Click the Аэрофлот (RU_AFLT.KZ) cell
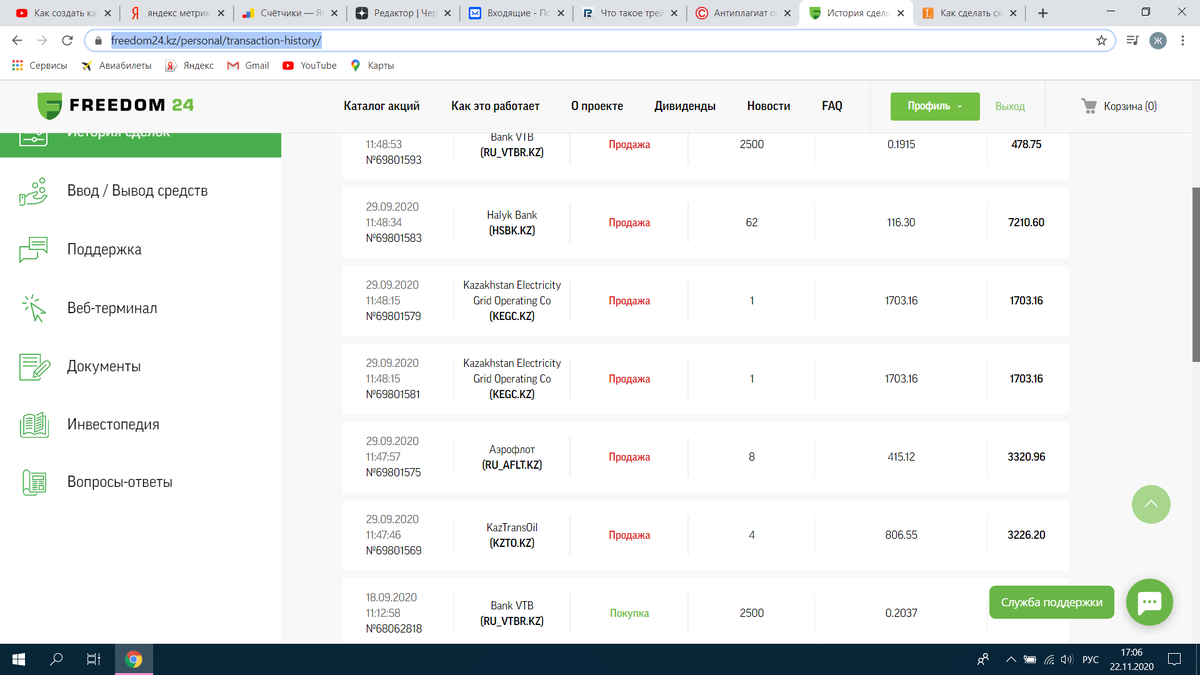 tap(512, 457)
